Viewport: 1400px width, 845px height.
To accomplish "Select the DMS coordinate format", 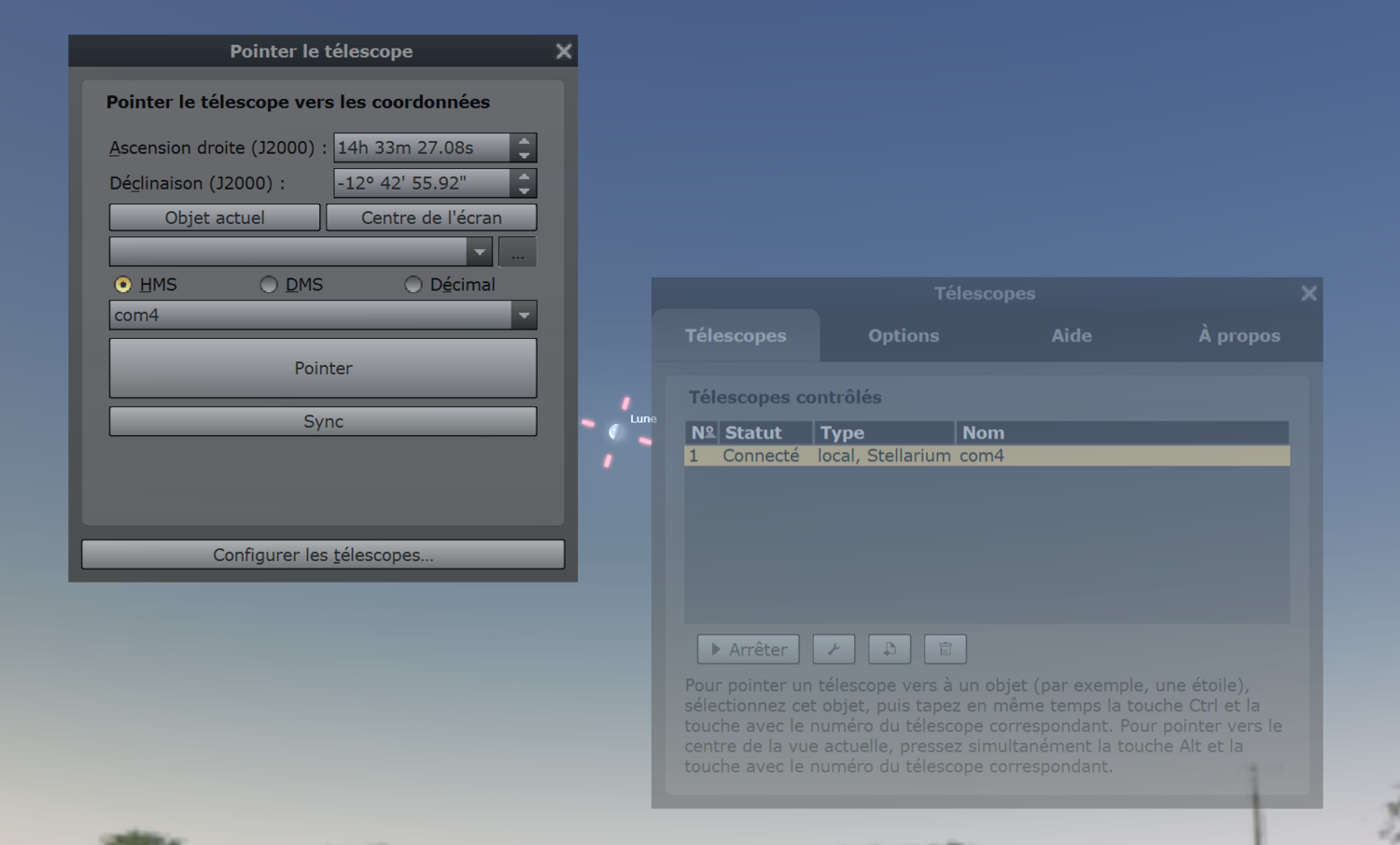I will (x=269, y=284).
